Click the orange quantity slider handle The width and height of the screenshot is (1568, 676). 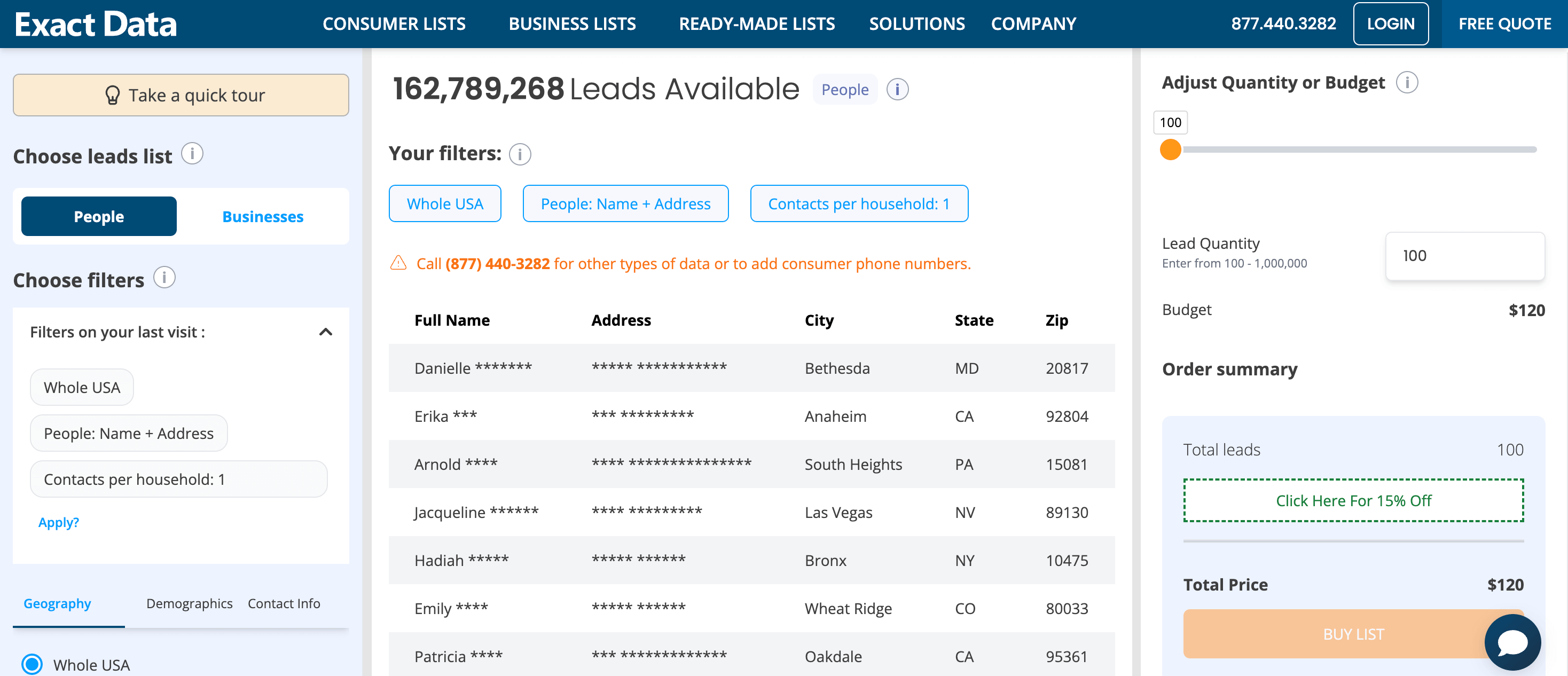point(1170,149)
